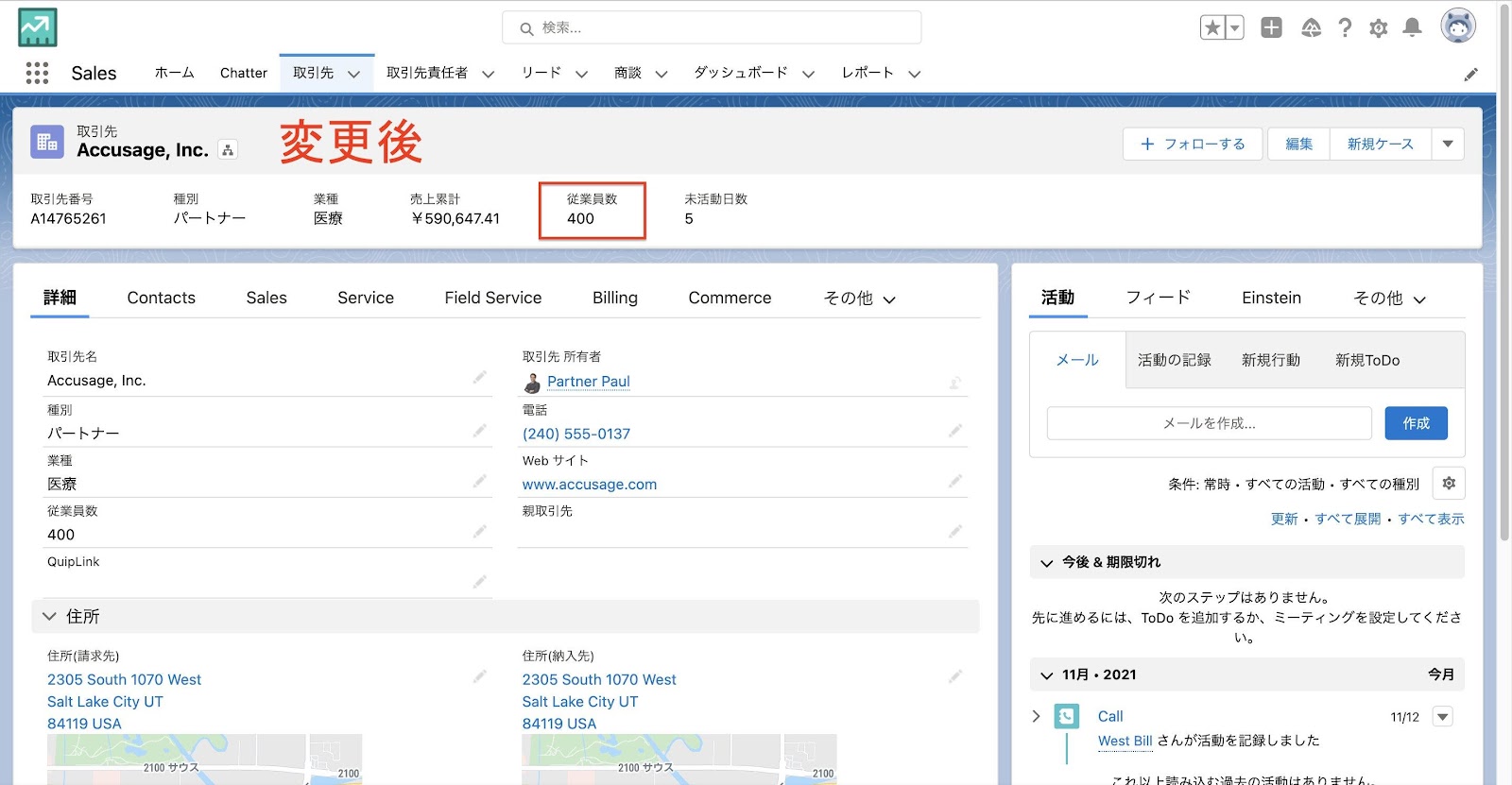Click the navigation bar edit pencil icon

1471,74
